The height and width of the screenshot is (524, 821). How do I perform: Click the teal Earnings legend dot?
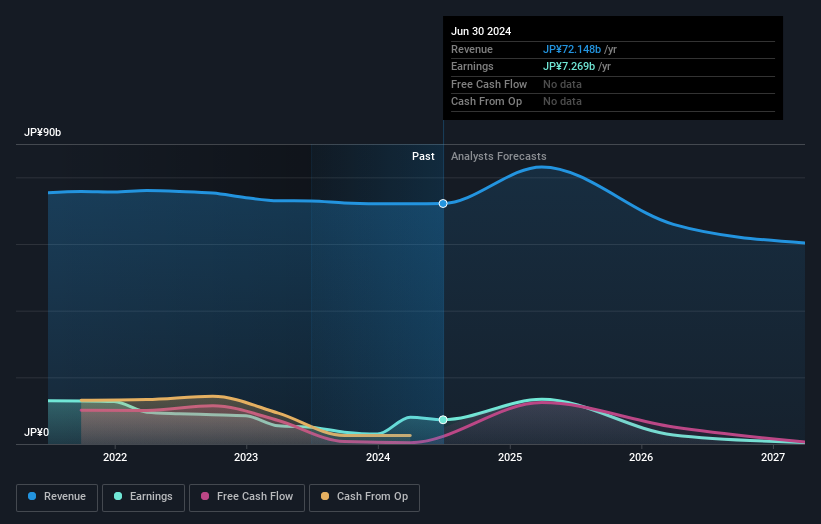118,496
